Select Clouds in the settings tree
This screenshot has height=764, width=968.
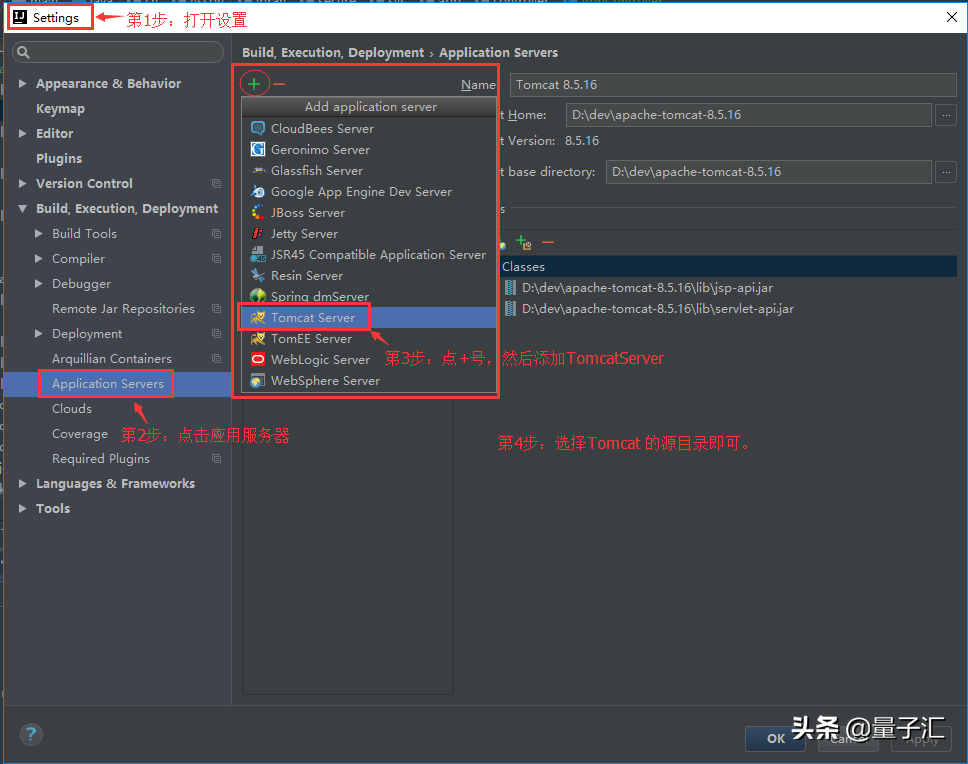click(71, 408)
